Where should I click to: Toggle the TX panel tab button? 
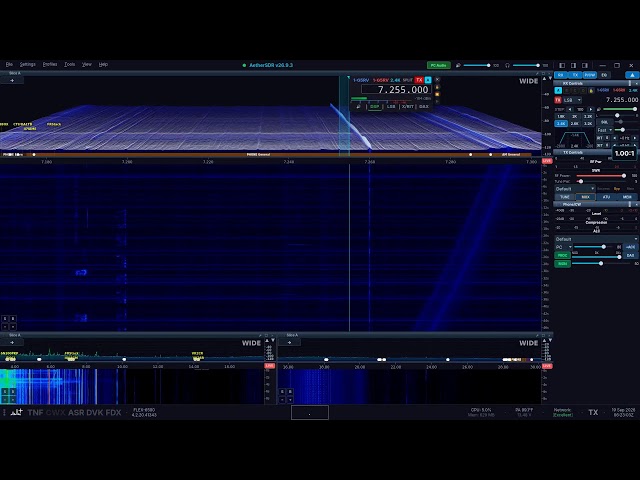coord(575,75)
